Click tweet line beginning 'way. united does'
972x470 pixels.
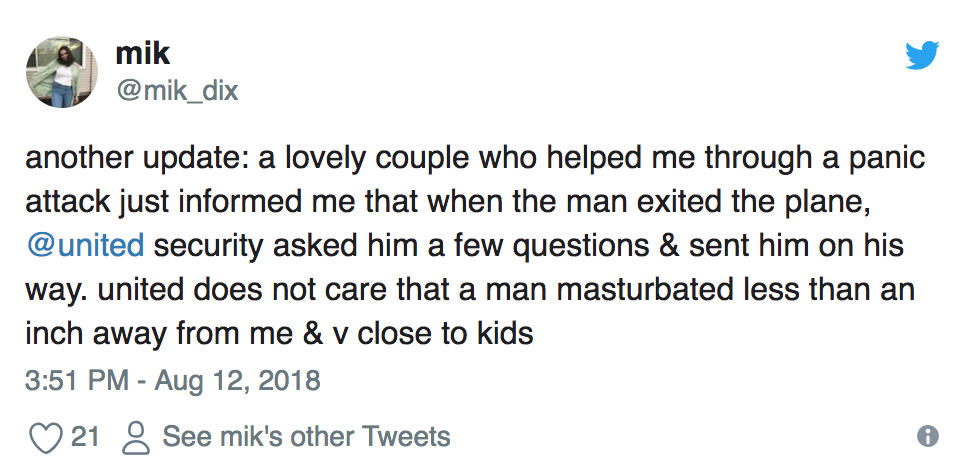[x=471, y=290]
